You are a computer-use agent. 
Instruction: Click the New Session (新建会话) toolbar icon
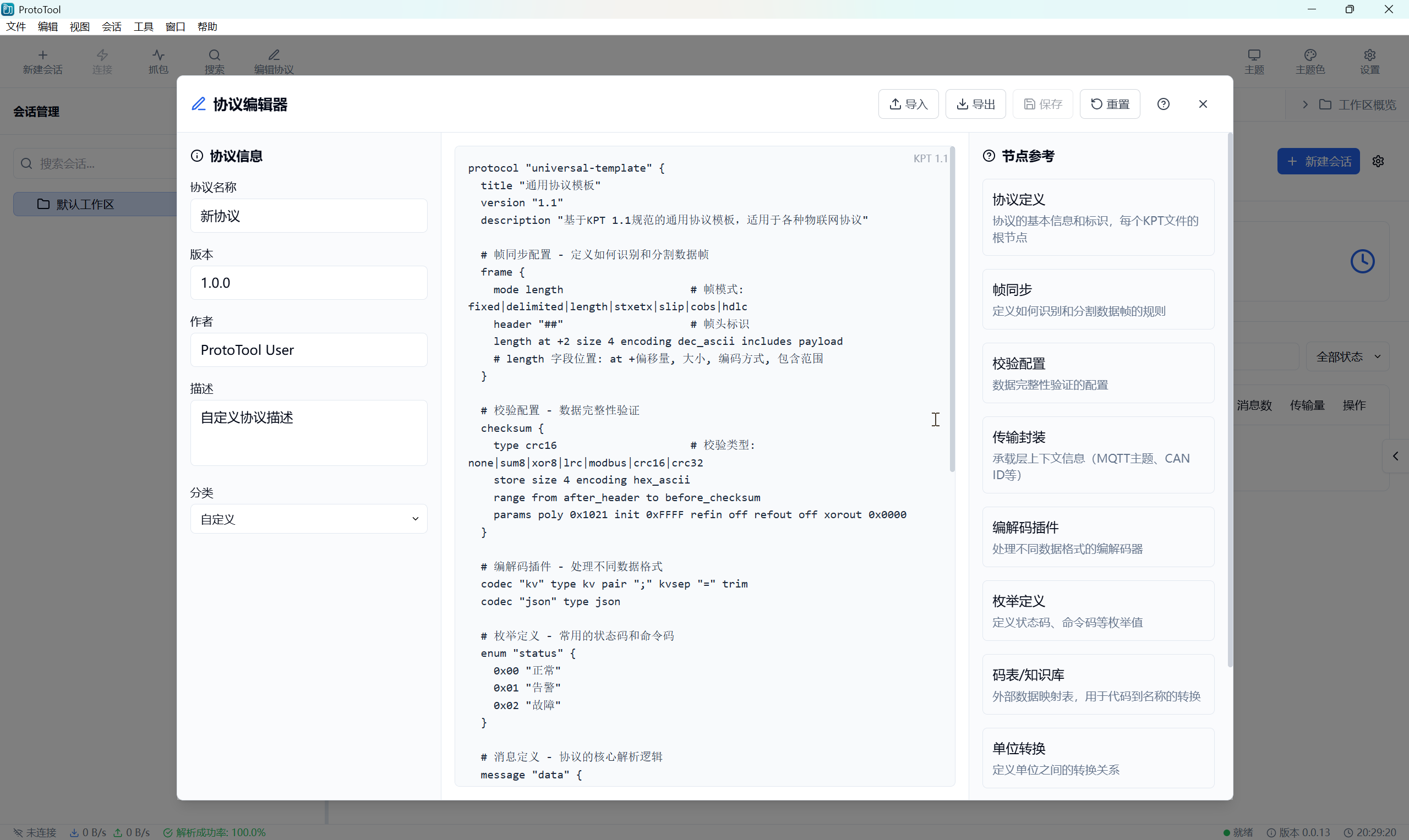[x=42, y=61]
